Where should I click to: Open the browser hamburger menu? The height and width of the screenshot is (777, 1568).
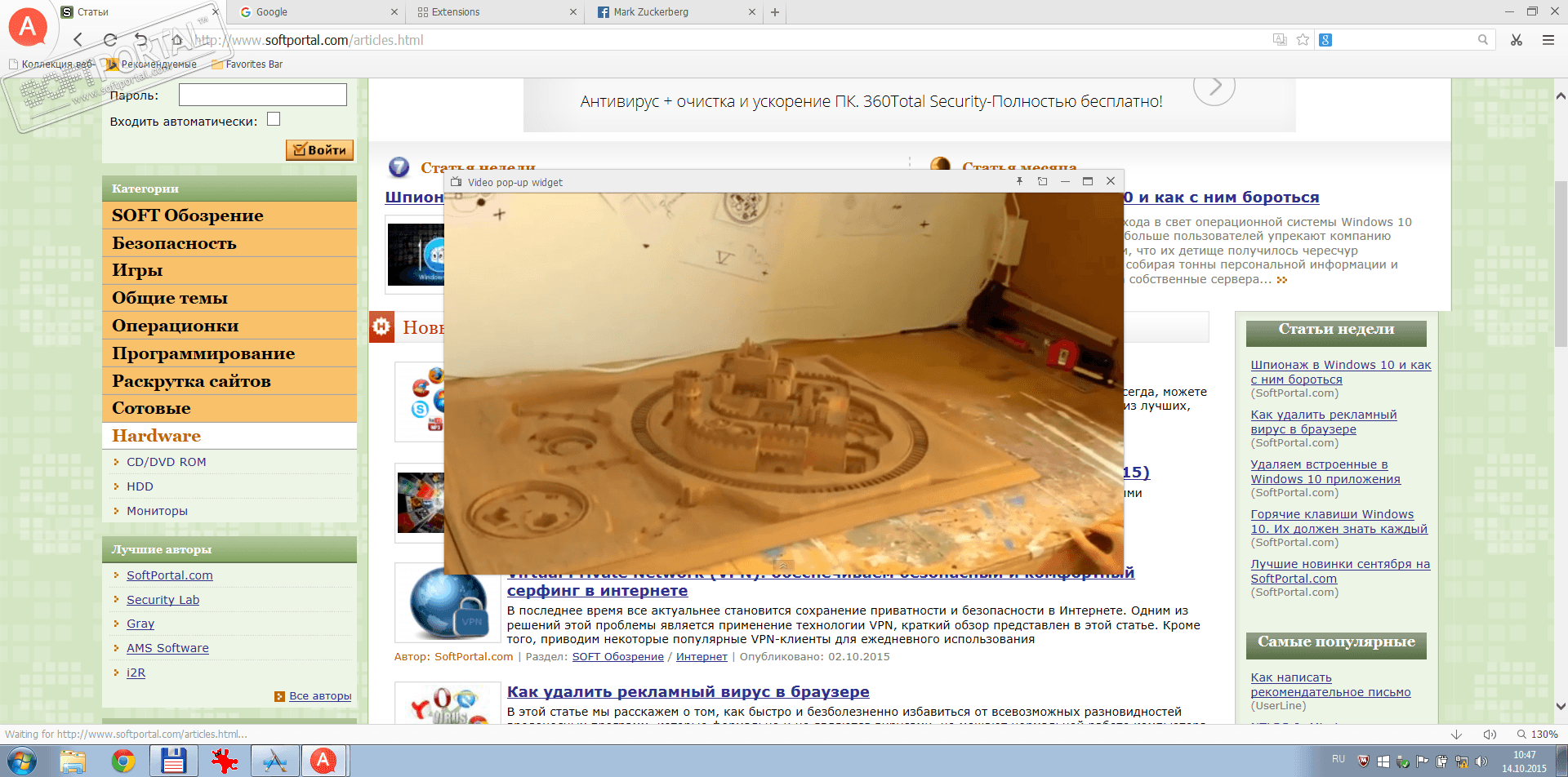1548,39
